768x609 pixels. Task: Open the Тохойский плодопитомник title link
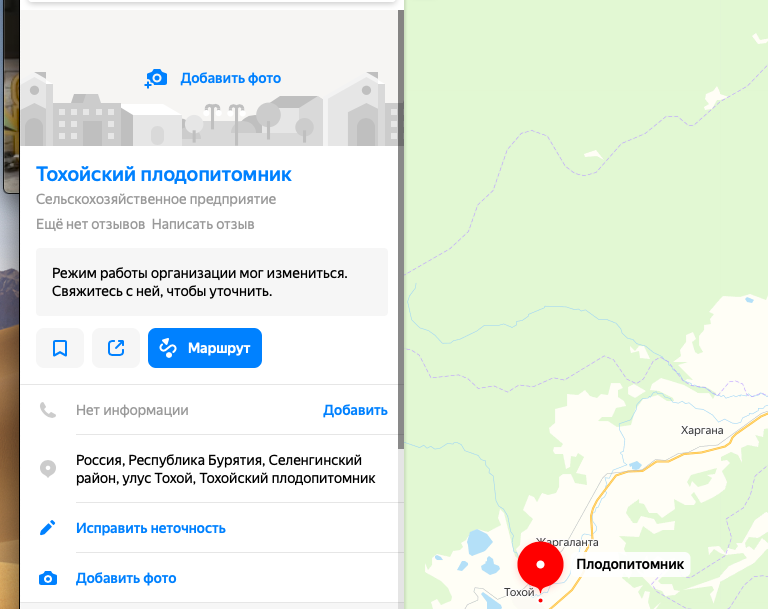tap(164, 174)
